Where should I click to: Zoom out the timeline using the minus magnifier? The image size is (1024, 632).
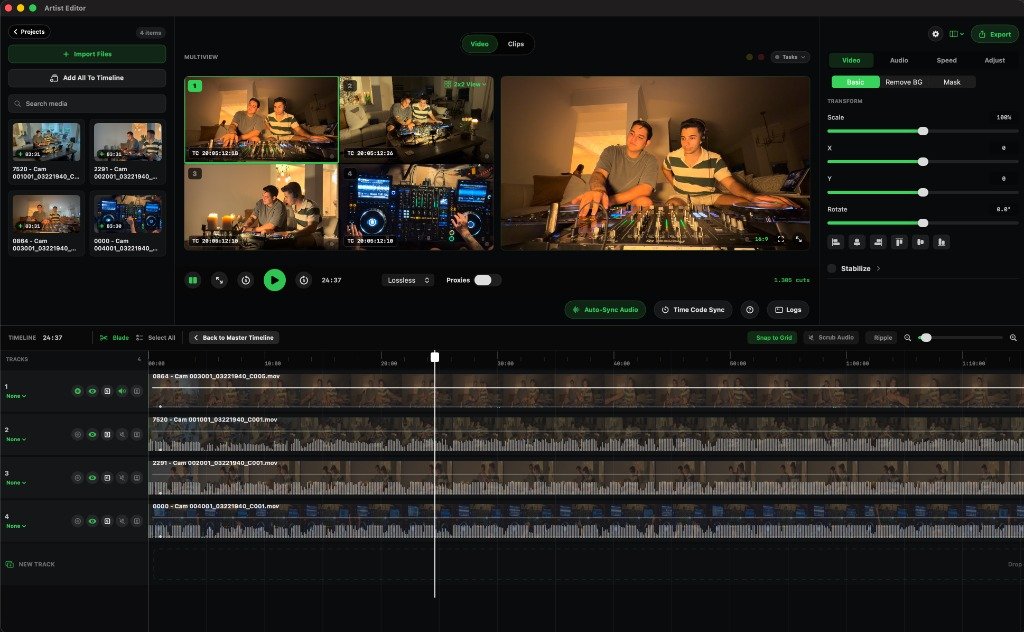click(x=908, y=338)
